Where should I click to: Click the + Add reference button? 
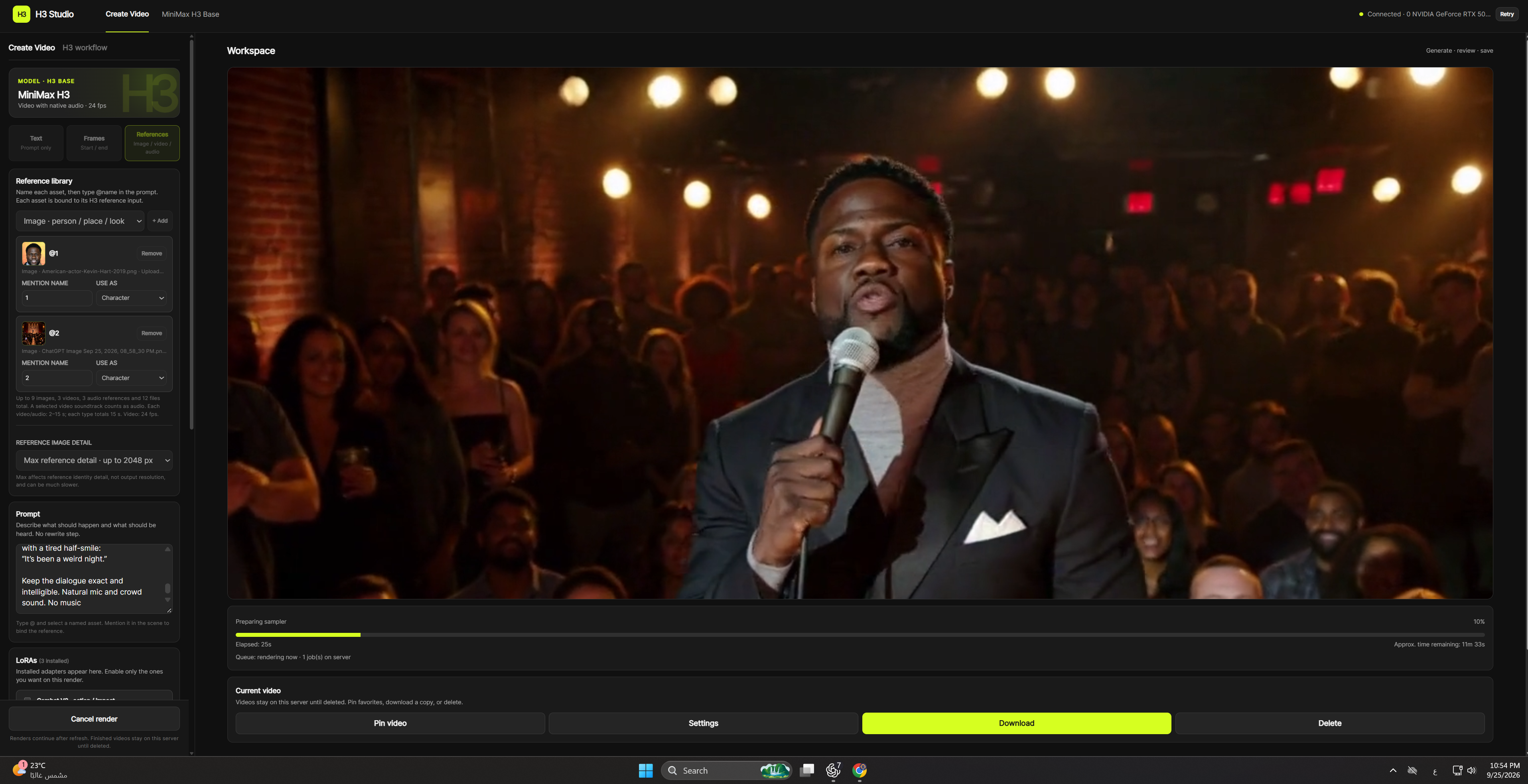point(160,221)
